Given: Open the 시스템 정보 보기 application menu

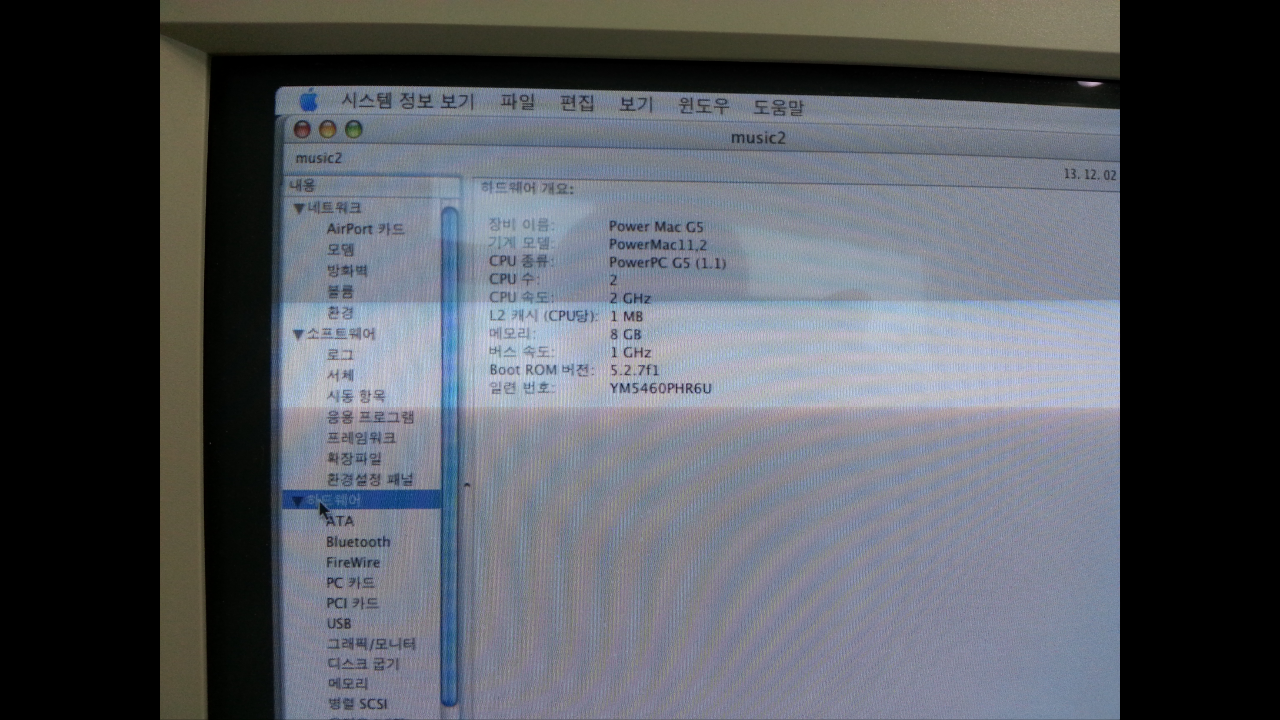Looking at the screenshot, I should point(408,101).
